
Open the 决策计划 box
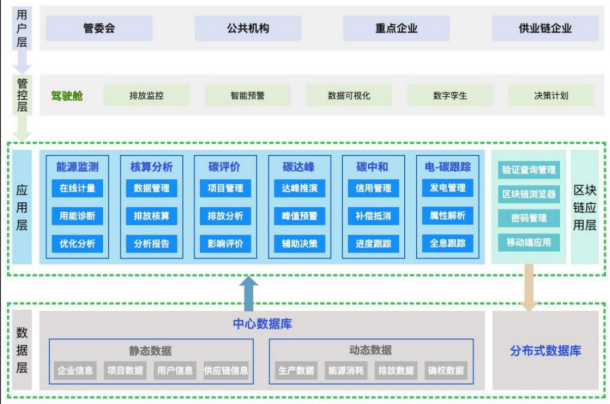point(552,96)
